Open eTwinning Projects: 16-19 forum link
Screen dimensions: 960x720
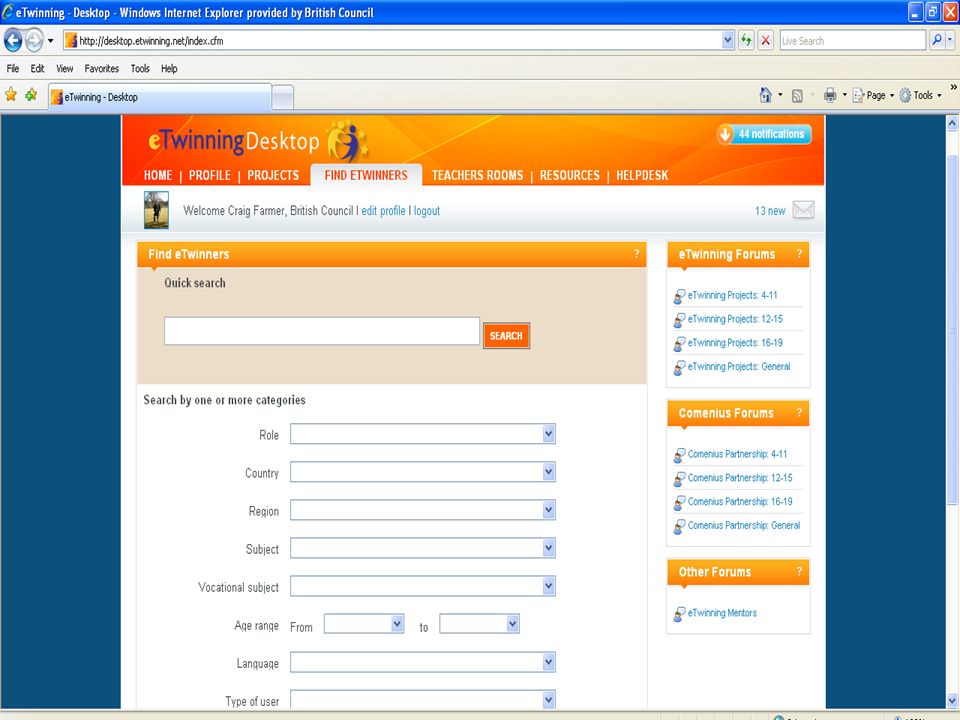tap(735, 343)
